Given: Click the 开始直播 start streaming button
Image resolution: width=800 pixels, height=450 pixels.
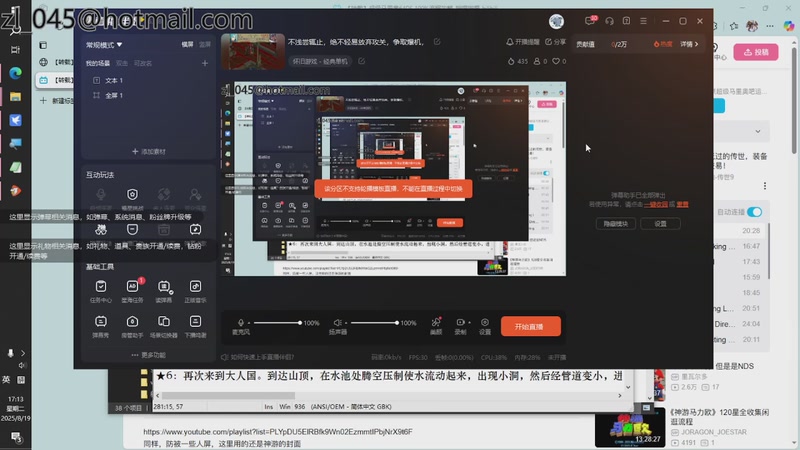Looking at the screenshot, I should (531, 327).
